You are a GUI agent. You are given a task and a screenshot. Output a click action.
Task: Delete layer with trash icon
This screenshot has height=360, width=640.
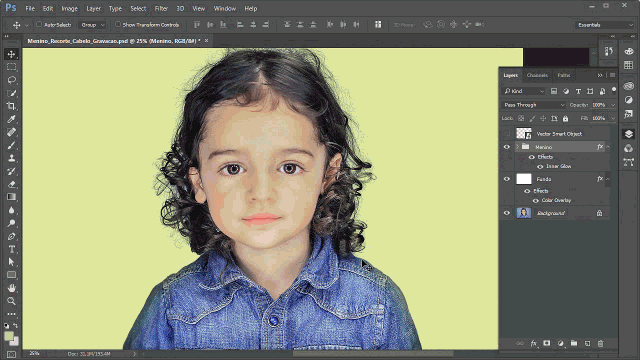click(600, 344)
